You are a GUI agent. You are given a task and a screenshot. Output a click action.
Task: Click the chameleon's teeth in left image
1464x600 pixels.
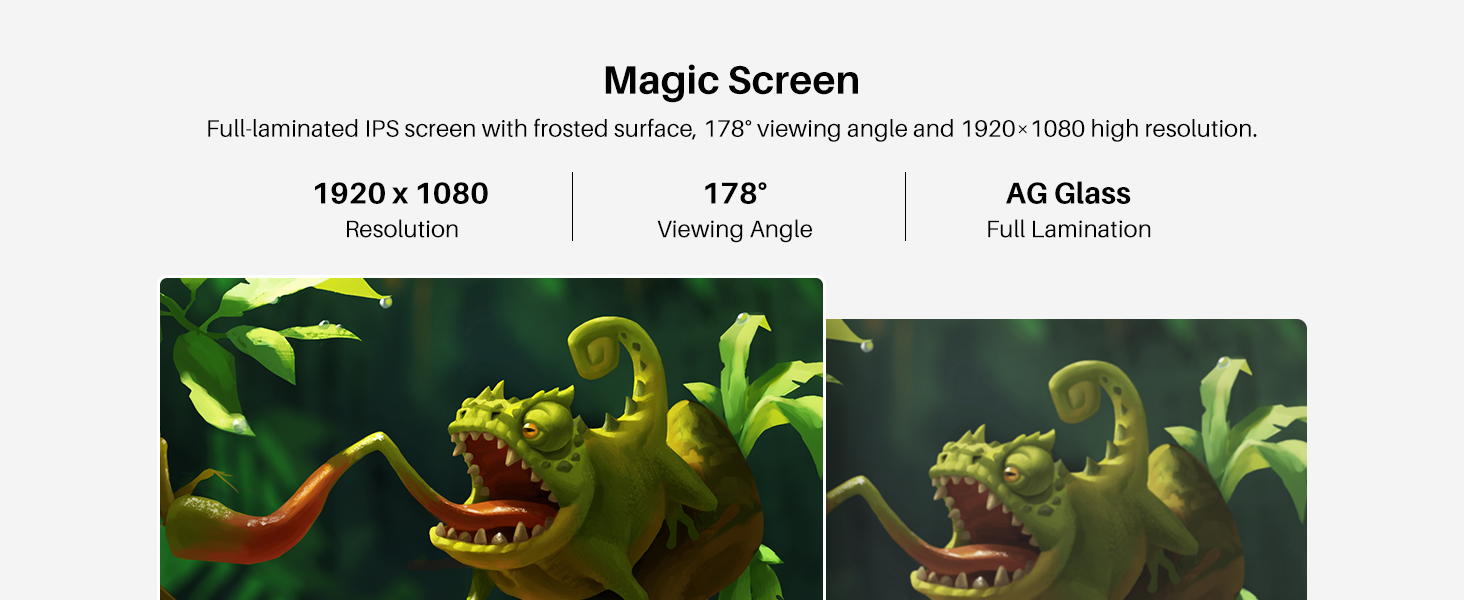click(x=478, y=536)
